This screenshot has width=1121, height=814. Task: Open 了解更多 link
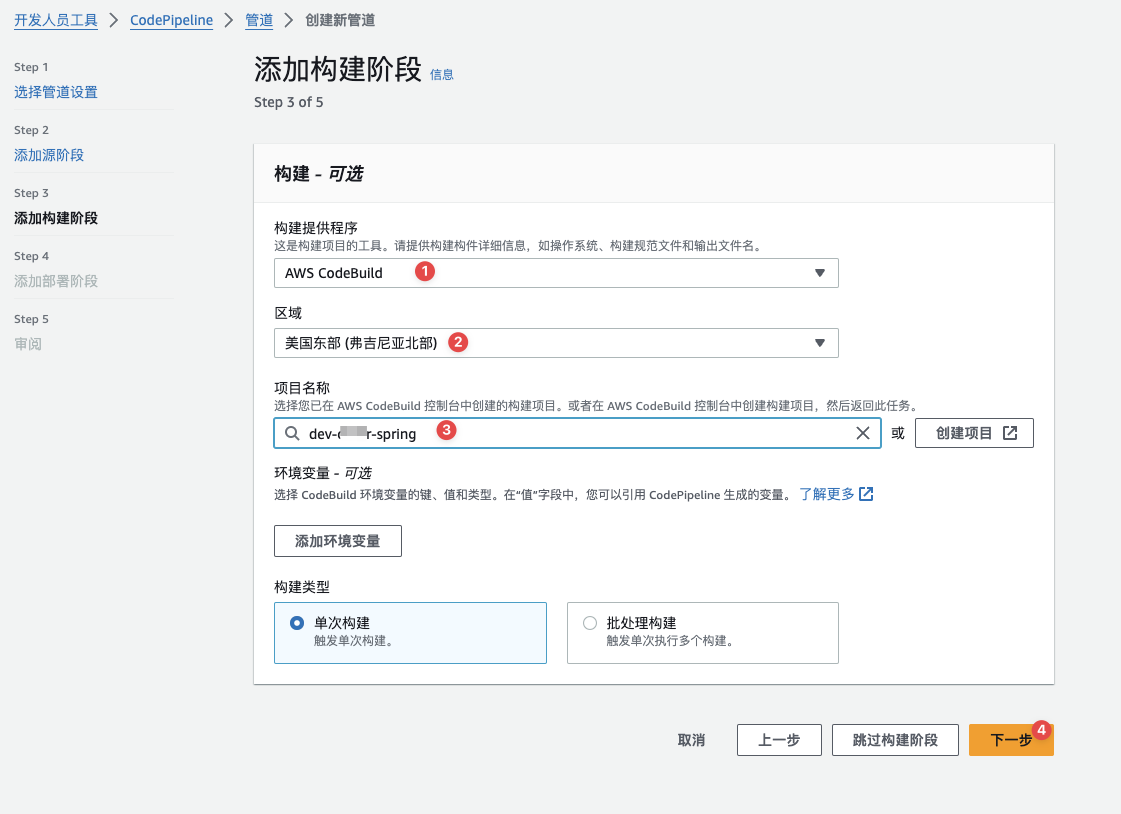coord(826,494)
